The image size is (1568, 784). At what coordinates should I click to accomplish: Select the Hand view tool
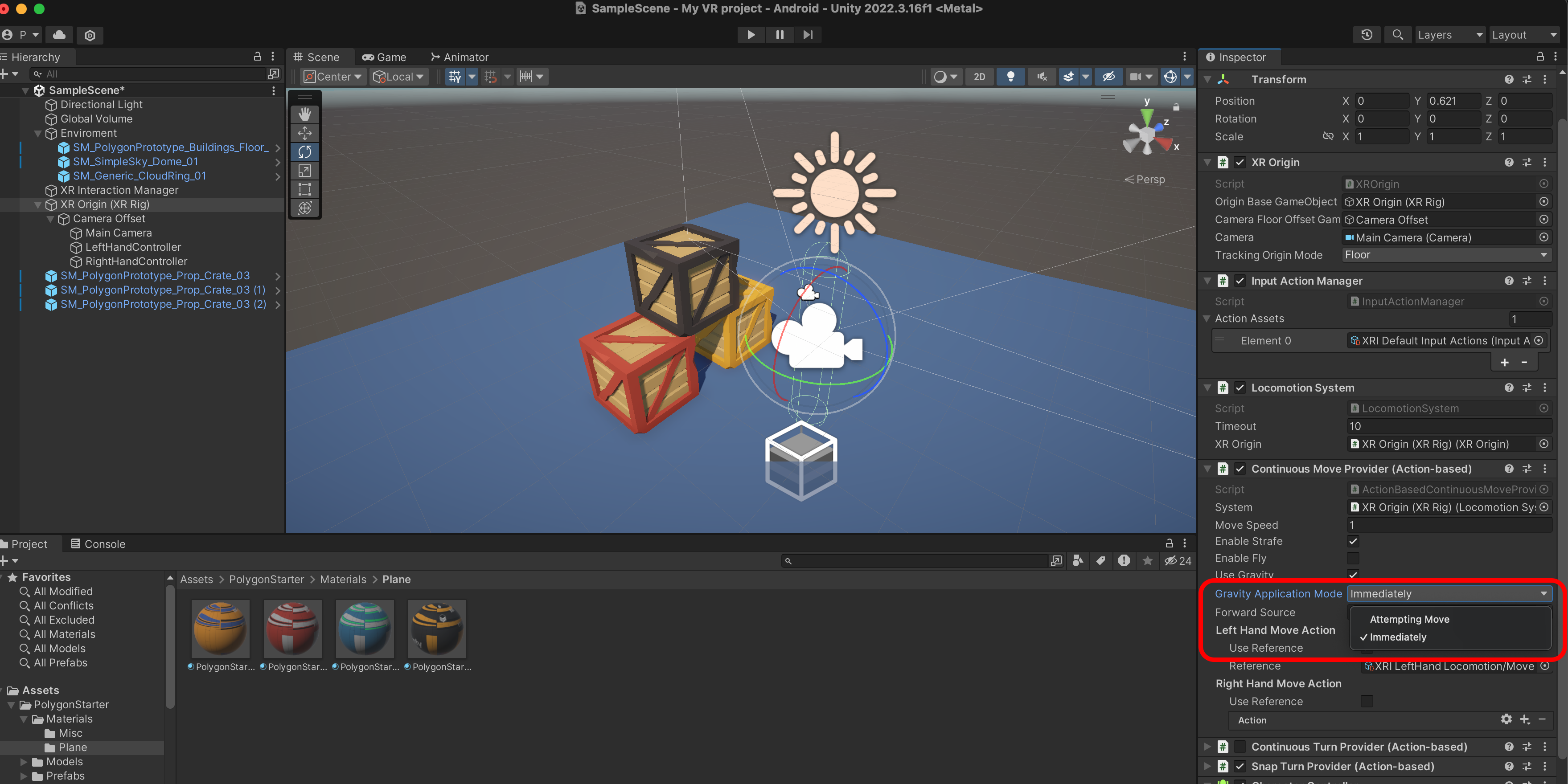pos(304,114)
